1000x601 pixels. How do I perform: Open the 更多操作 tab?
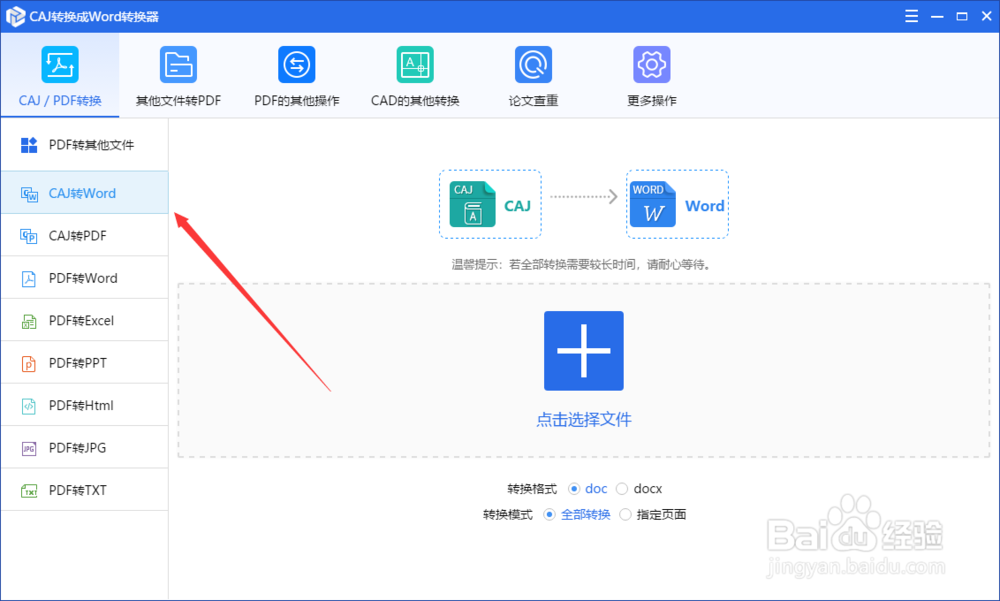pyautogui.click(x=652, y=75)
